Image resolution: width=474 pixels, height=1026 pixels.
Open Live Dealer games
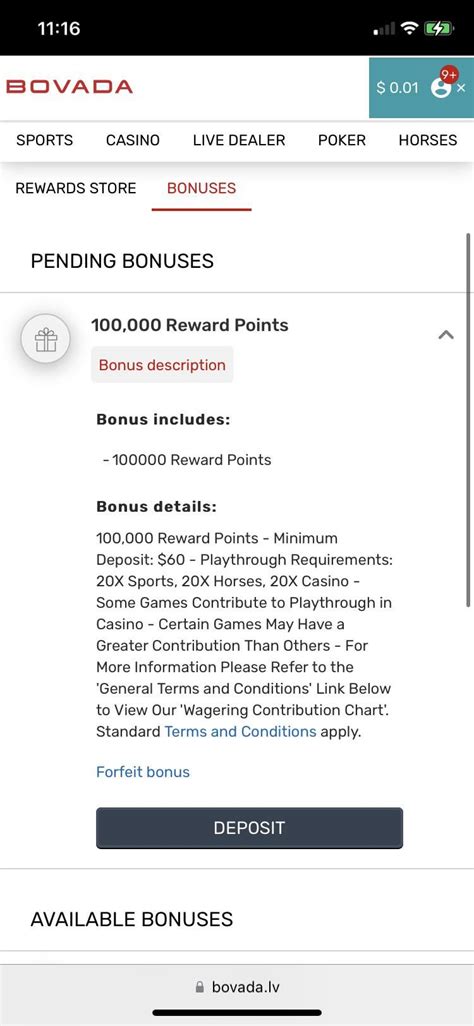(x=239, y=140)
